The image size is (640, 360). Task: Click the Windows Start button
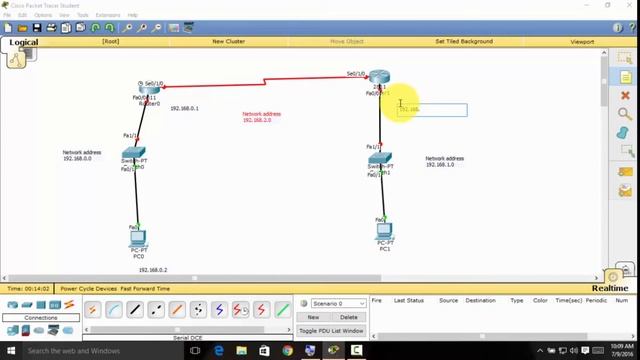coord(11,350)
